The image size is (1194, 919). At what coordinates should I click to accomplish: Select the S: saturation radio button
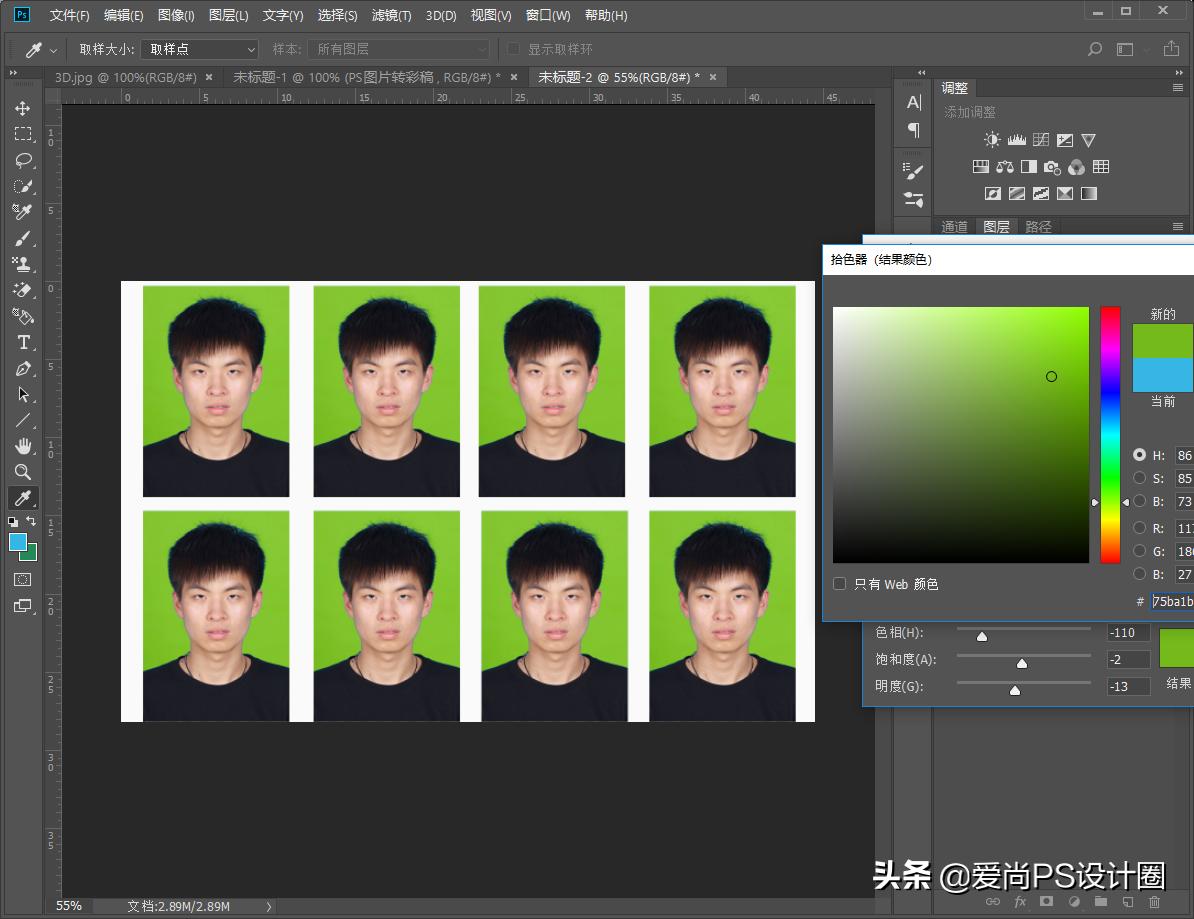(x=1139, y=478)
